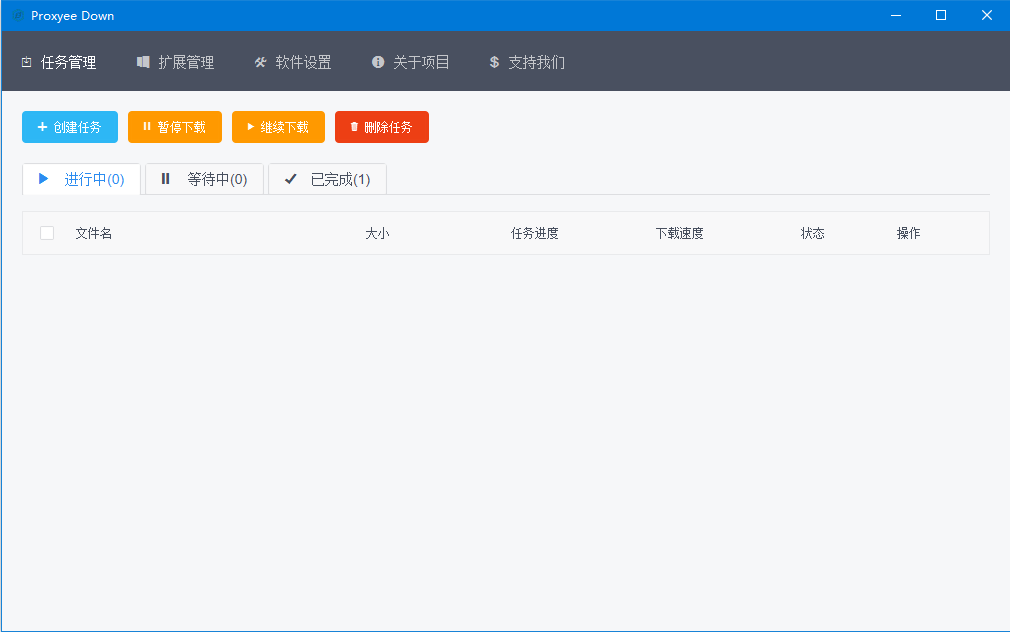
Task: Click the 任务进度 column header
Action: tap(534, 233)
